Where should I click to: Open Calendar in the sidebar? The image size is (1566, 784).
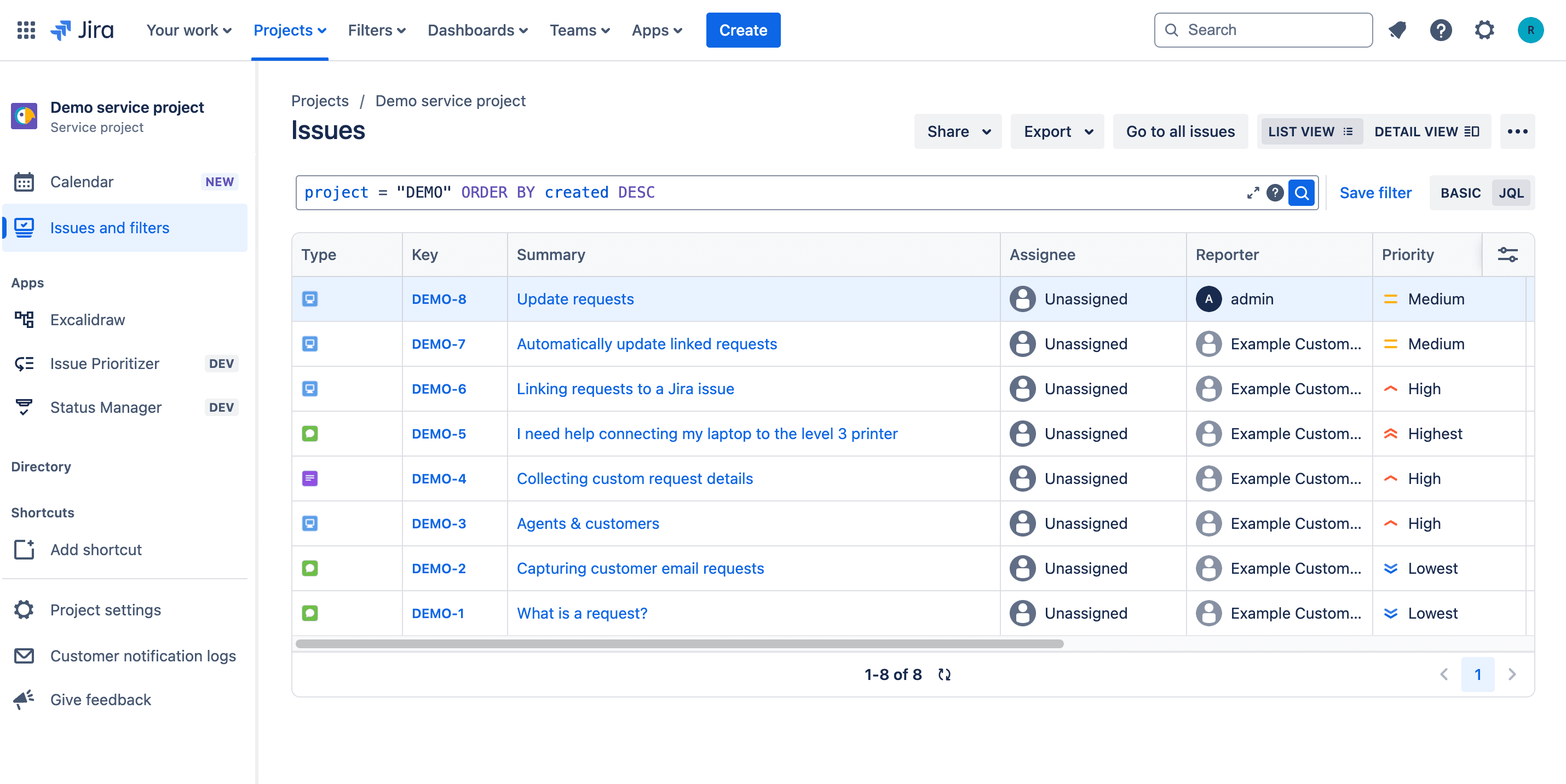pos(125,182)
